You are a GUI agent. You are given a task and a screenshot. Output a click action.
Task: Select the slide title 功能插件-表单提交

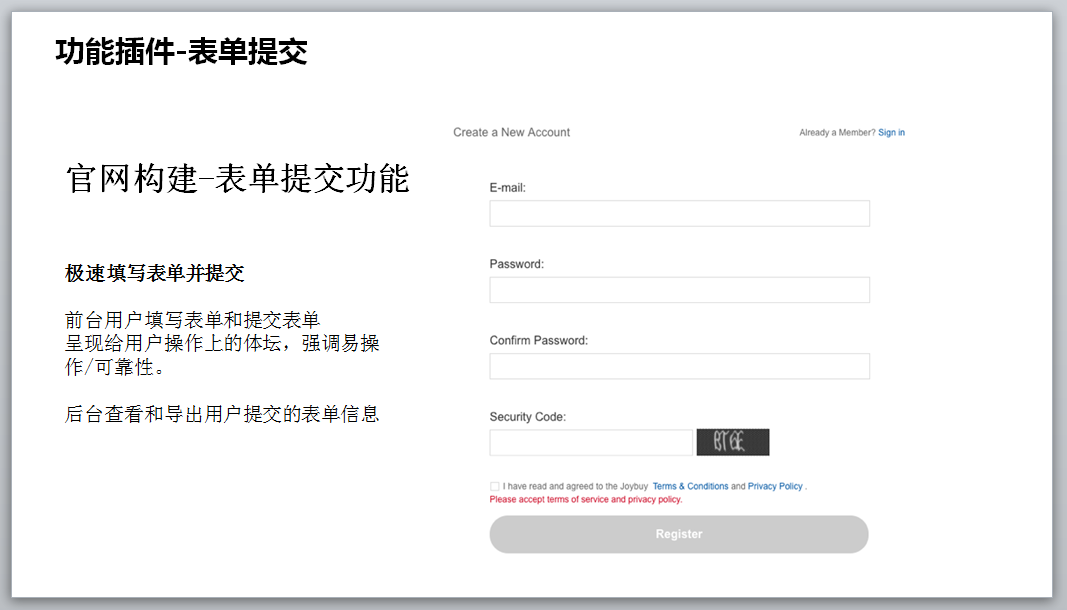181,51
